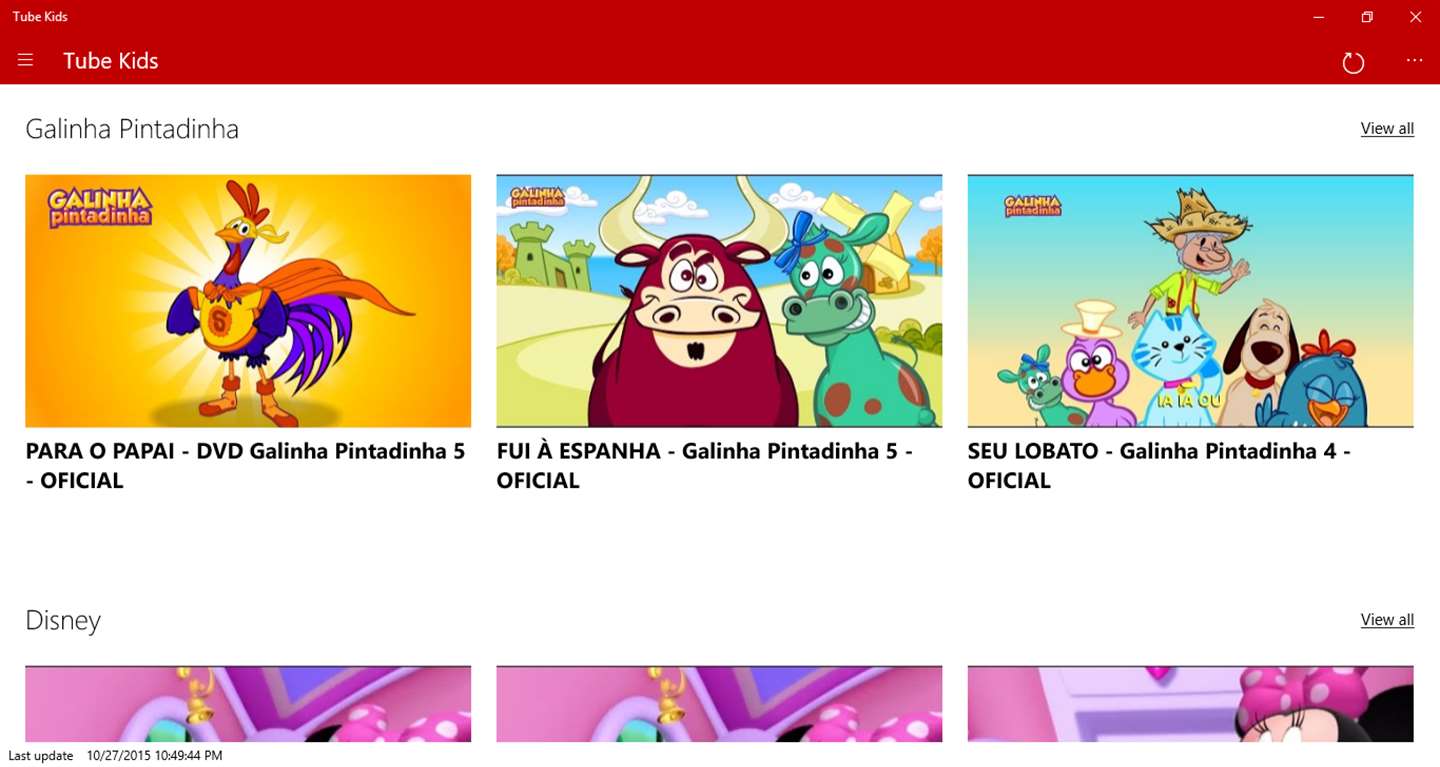
Task: Open SEU LOBATO farm animals thumbnail
Action: 1190,301
